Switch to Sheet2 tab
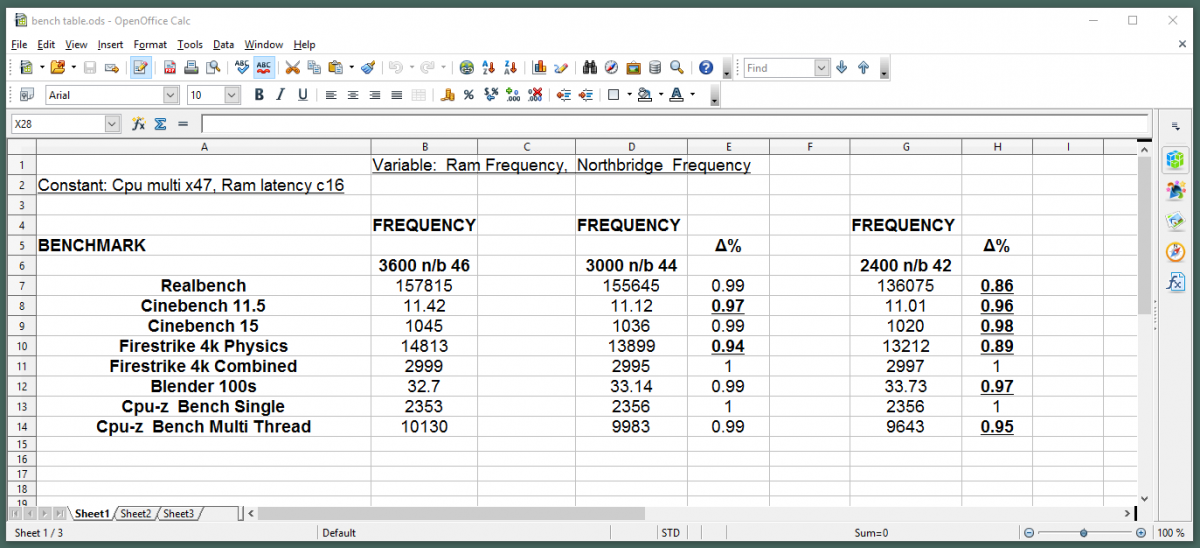Screen dimensions: 1200x548 135,513
